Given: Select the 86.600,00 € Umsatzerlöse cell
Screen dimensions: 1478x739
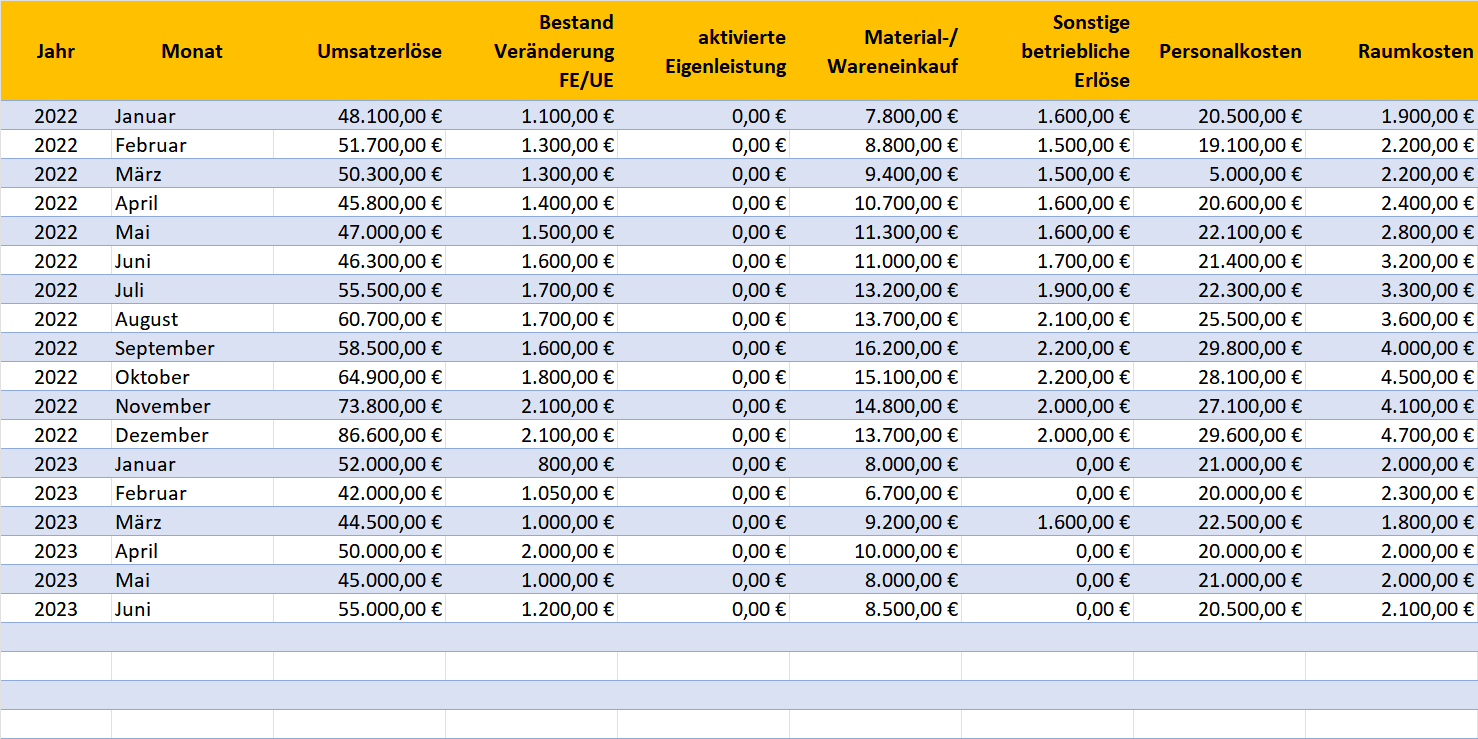Looking at the screenshot, I should (x=379, y=435).
